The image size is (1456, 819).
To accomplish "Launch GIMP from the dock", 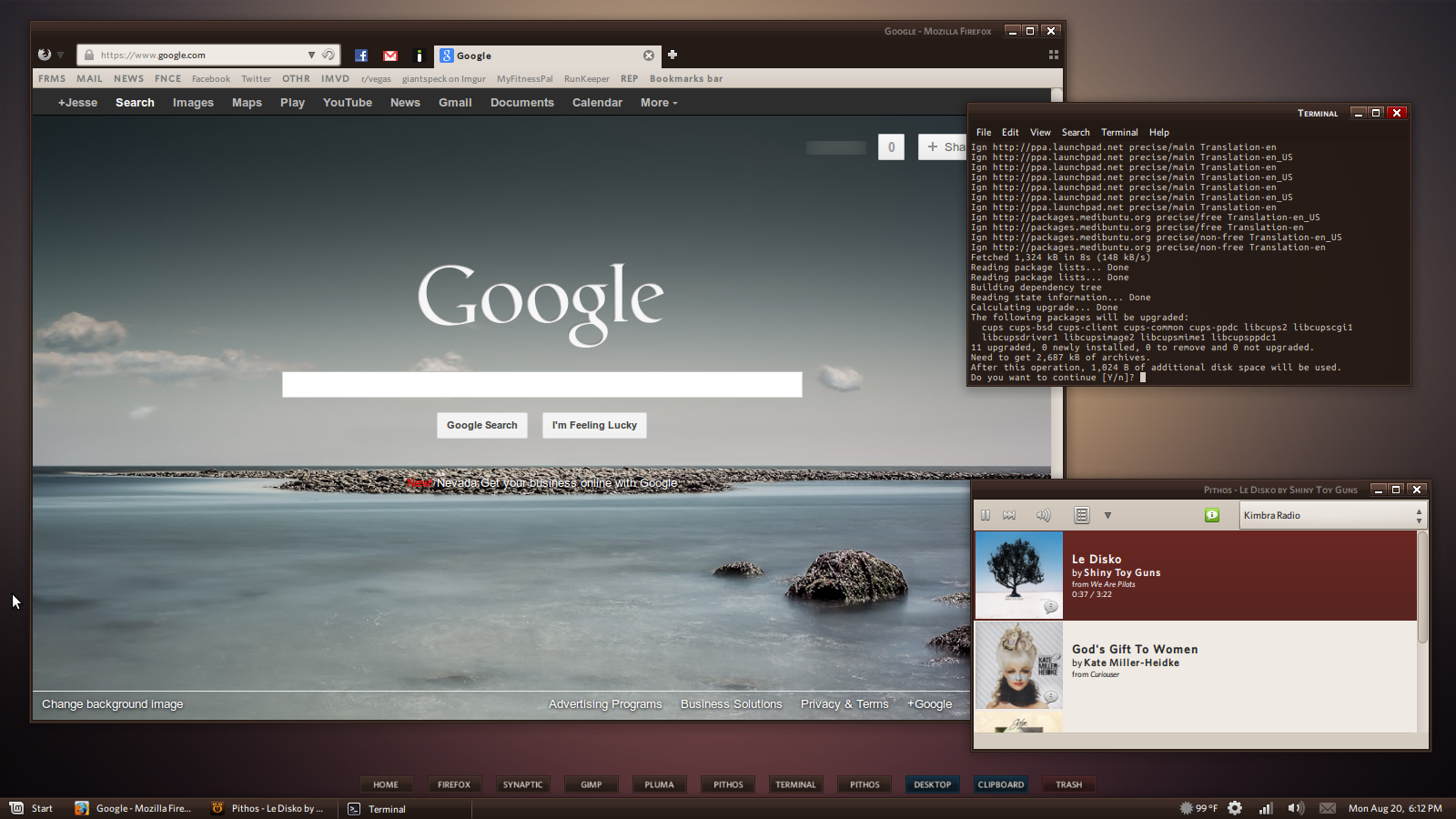I will pos(591,784).
